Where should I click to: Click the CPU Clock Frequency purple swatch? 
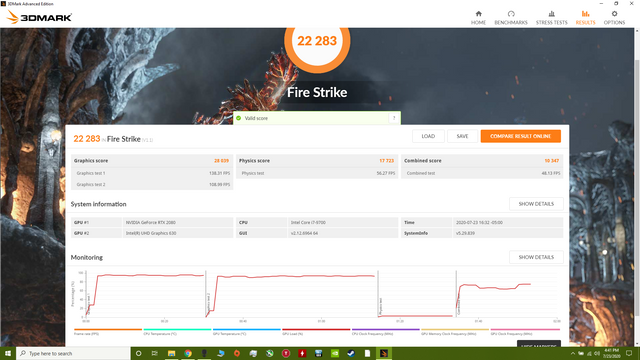(x=386, y=329)
